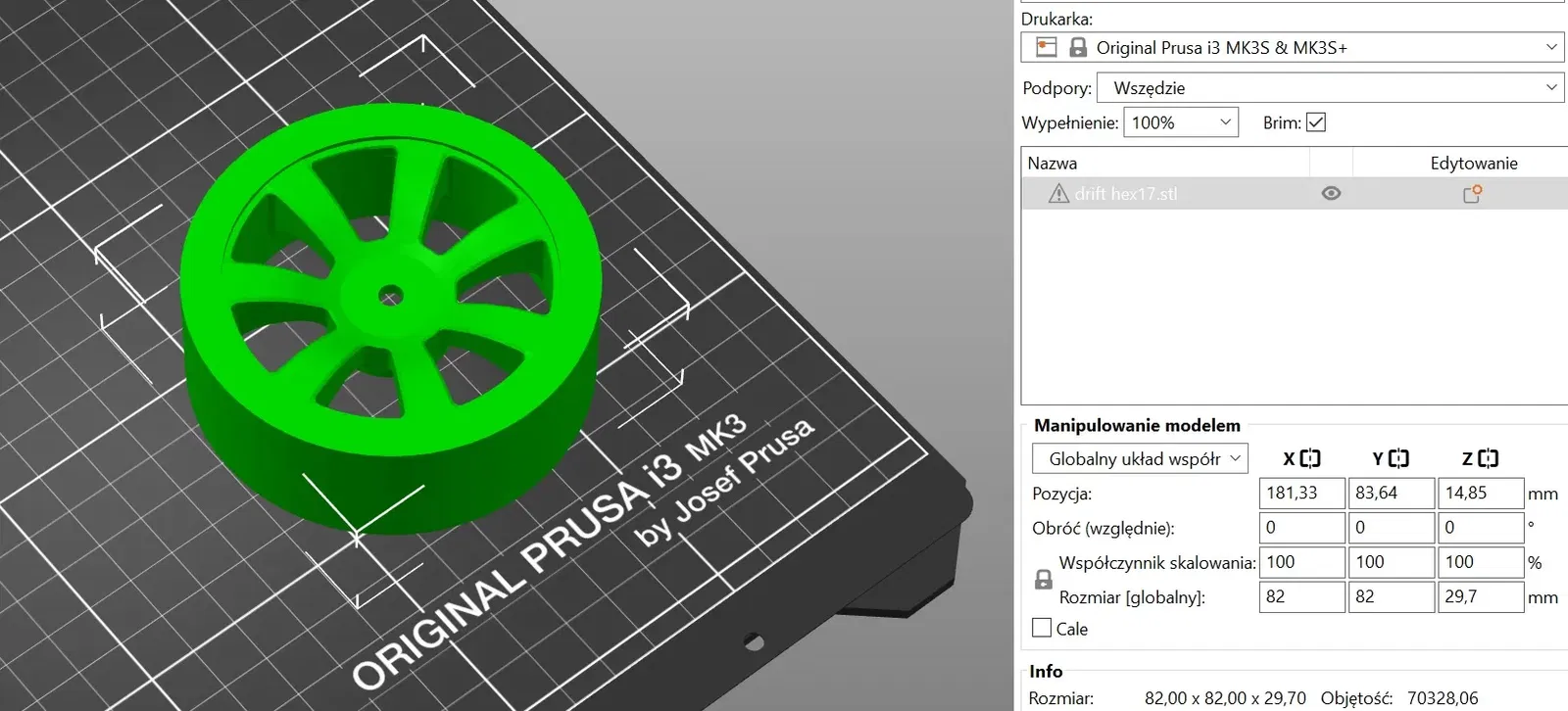The width and height of the screenshot is (1568, 711).
Task: Click the mirror icon next to Y
Action: coord(1398,458)
